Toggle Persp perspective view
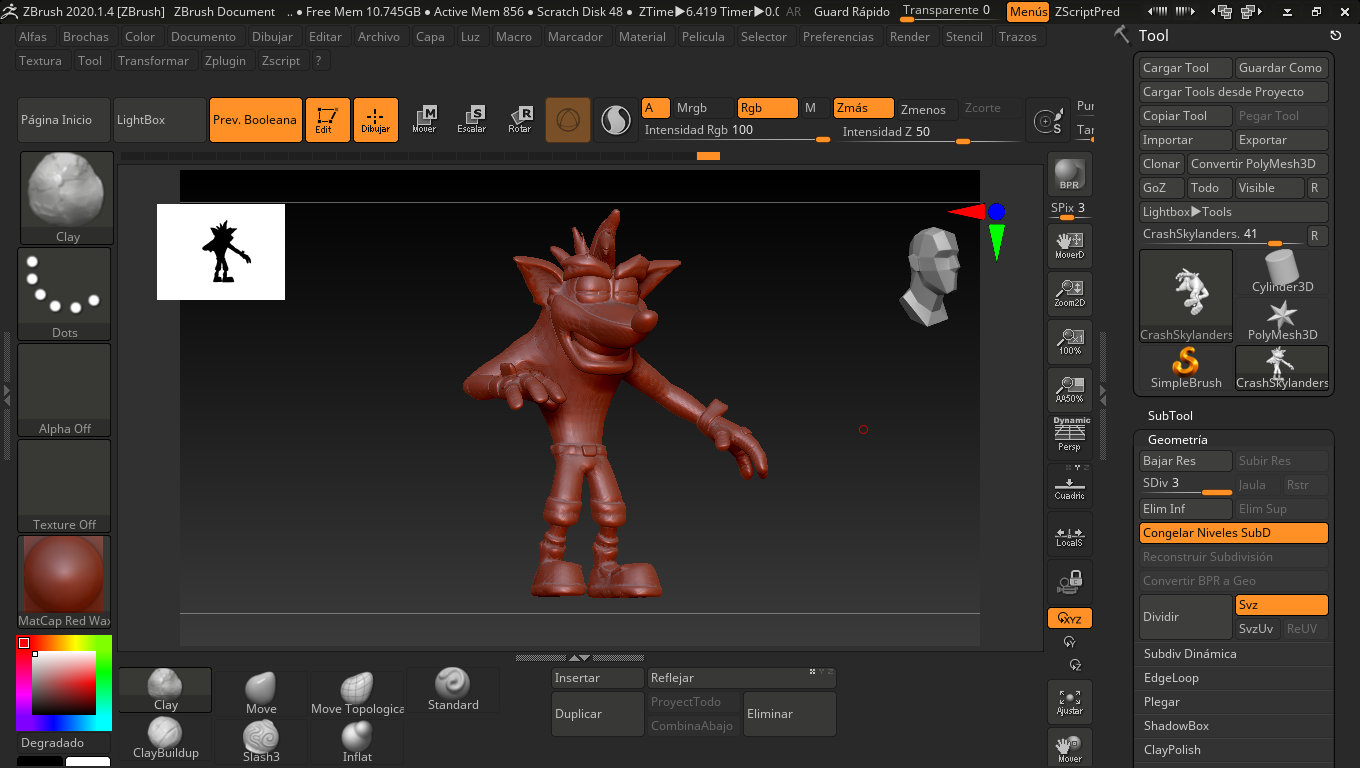 pos(1069,435)
